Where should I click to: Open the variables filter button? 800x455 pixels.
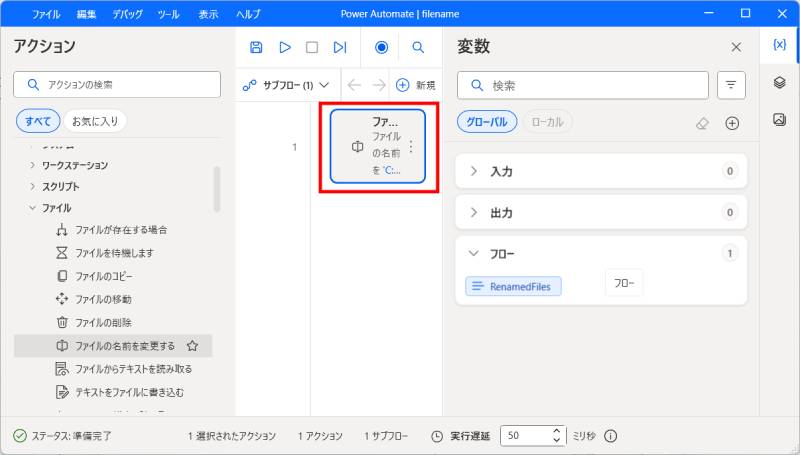[731, 85]
